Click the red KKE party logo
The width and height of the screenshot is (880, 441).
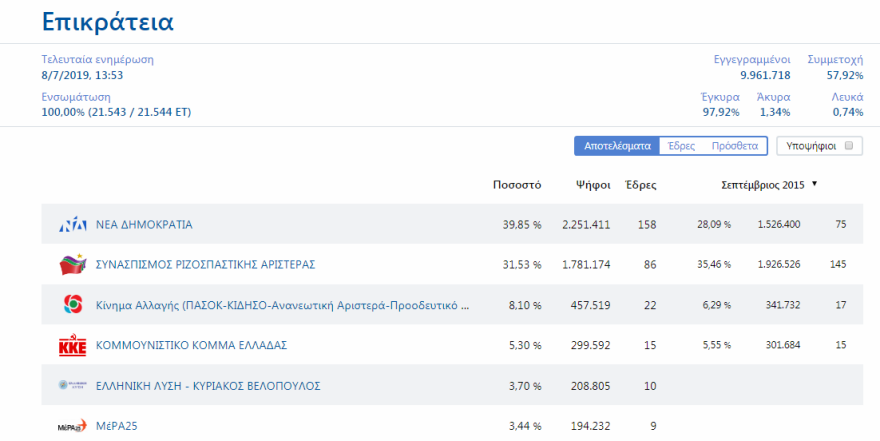click(73, 345)
